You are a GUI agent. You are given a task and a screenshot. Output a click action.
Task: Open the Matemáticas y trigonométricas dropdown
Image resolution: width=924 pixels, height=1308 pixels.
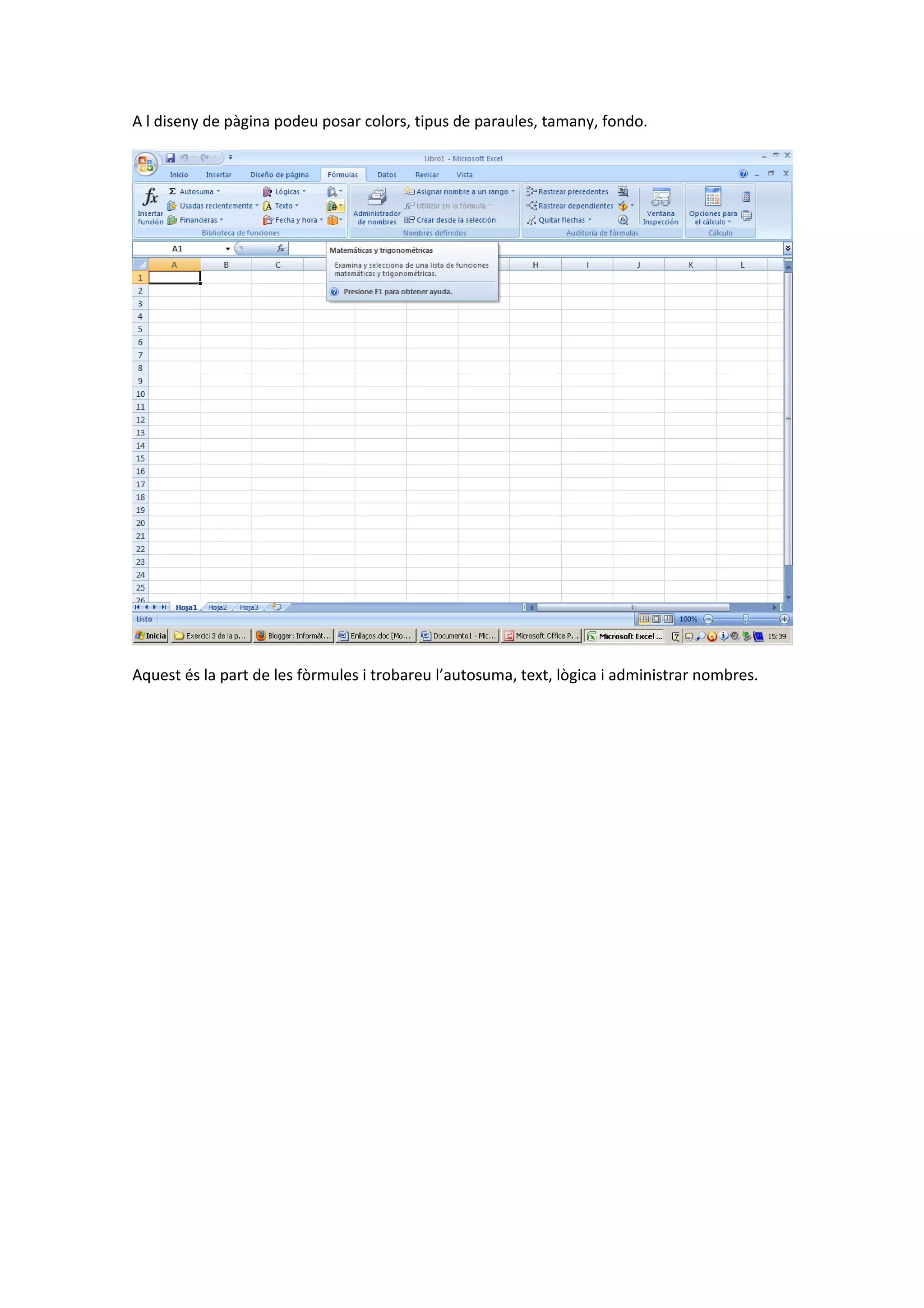click(x=335, y=206)
